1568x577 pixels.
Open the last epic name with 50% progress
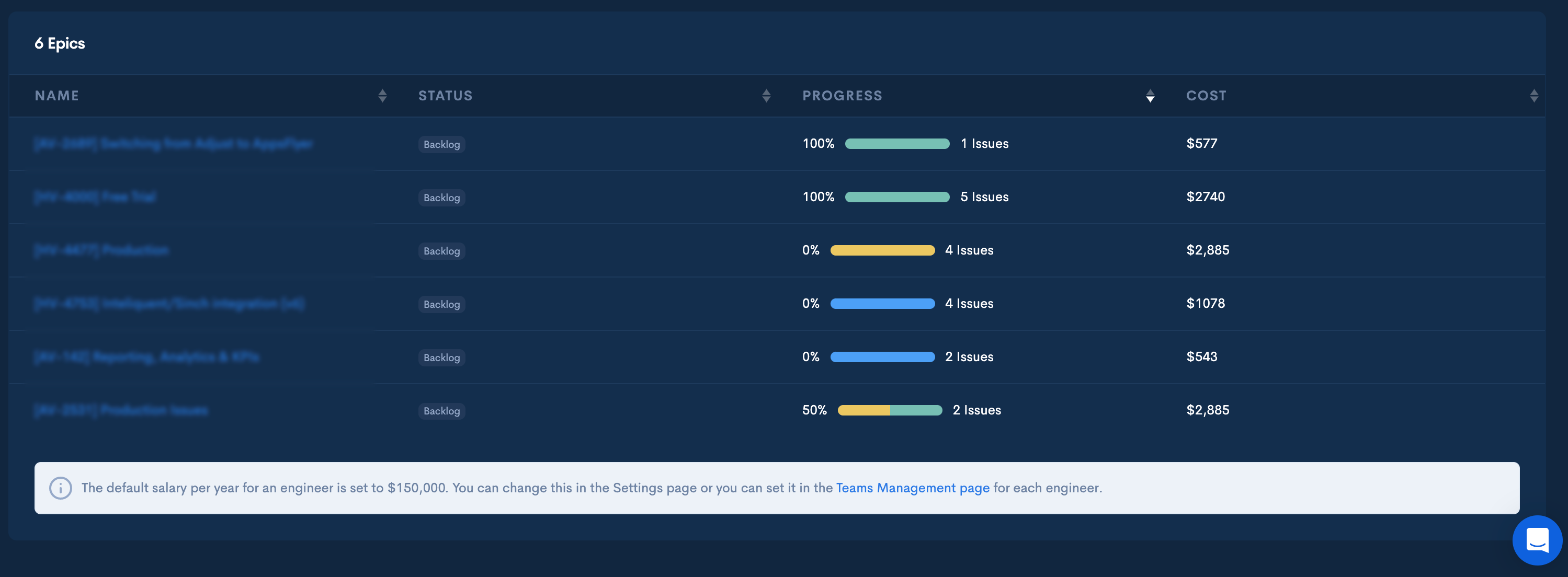tap(120, 410)
